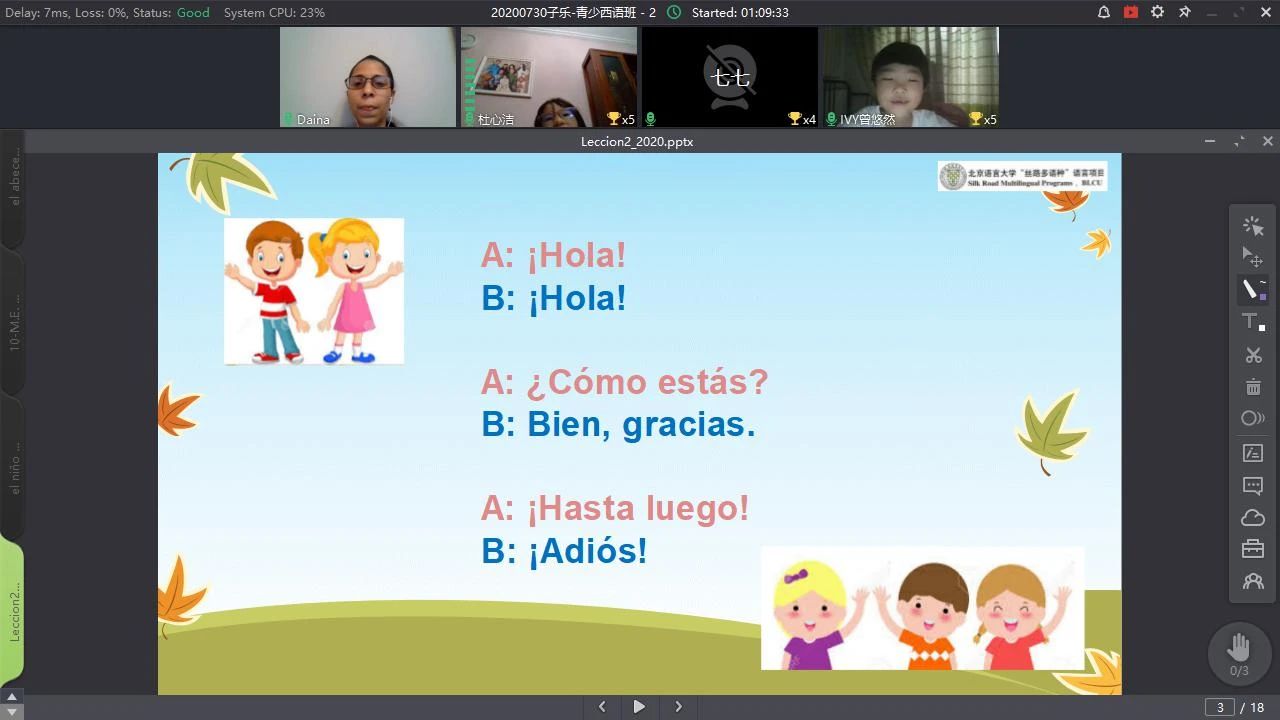Switch to the el niño side tab
1280x720 pixels.
pyautogui.click(x=13, y=467)
